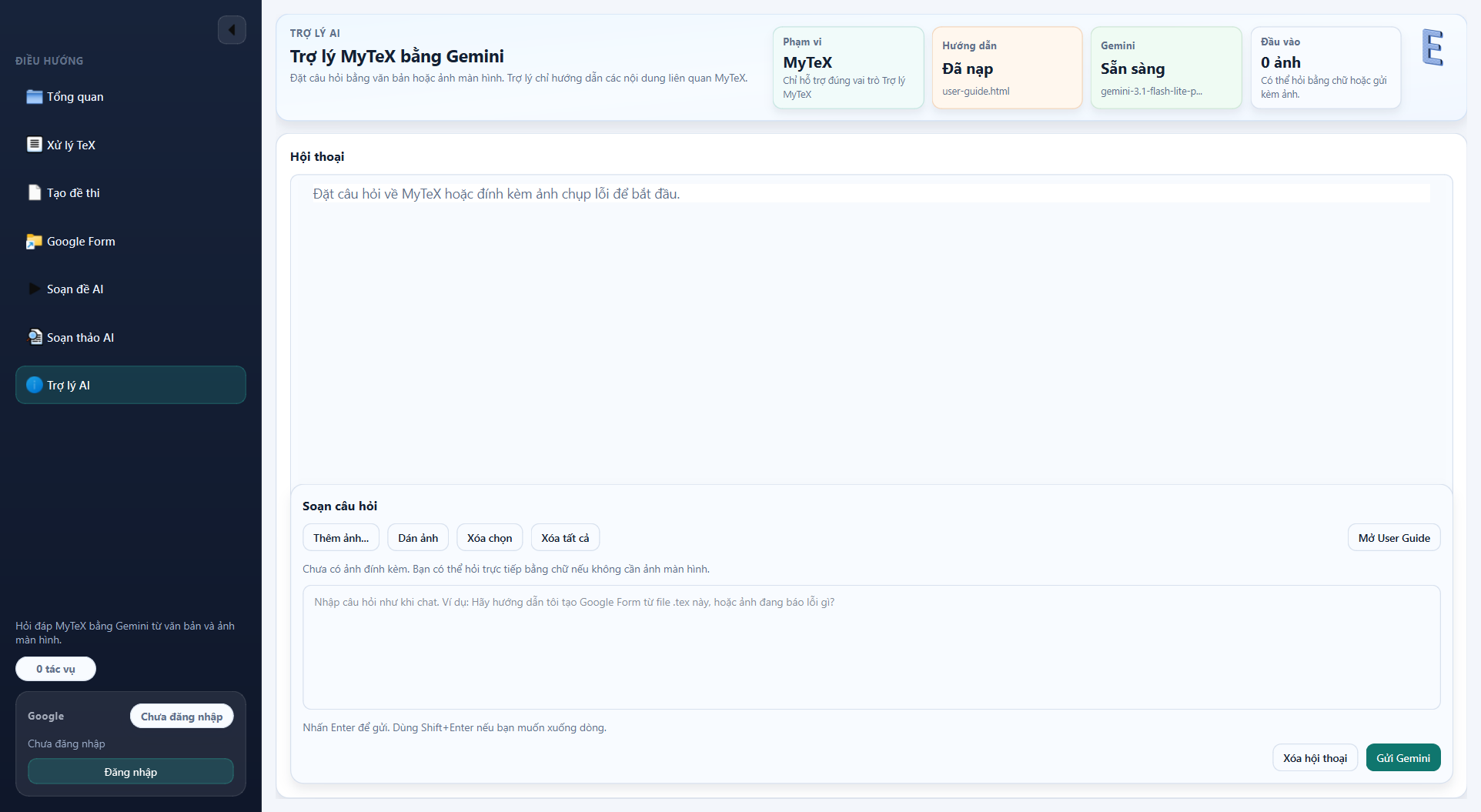1481x812 pixels.
Task: Click Xóa chọn to remove selected image
Action: [490, 538]
